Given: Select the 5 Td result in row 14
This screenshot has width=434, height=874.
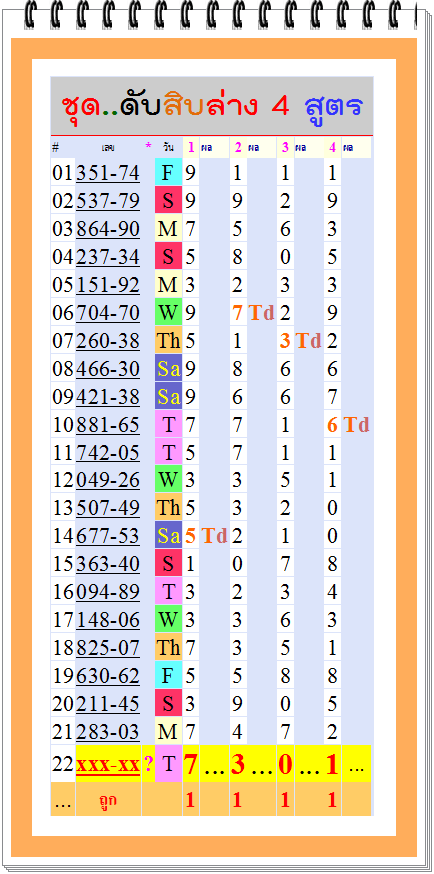Looking at the screenshot, I should 206,536.
